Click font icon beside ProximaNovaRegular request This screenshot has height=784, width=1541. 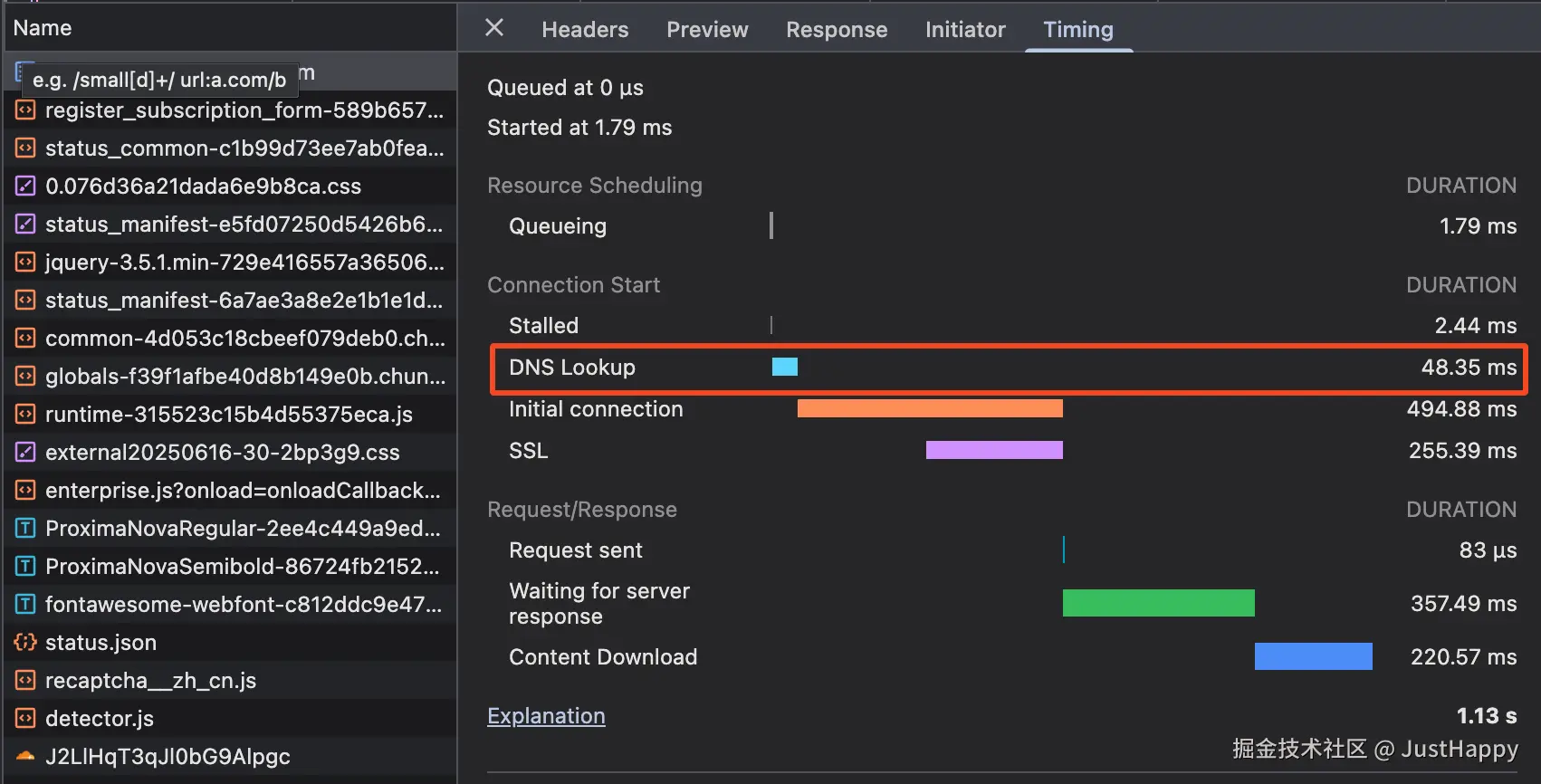pos(25,529)
